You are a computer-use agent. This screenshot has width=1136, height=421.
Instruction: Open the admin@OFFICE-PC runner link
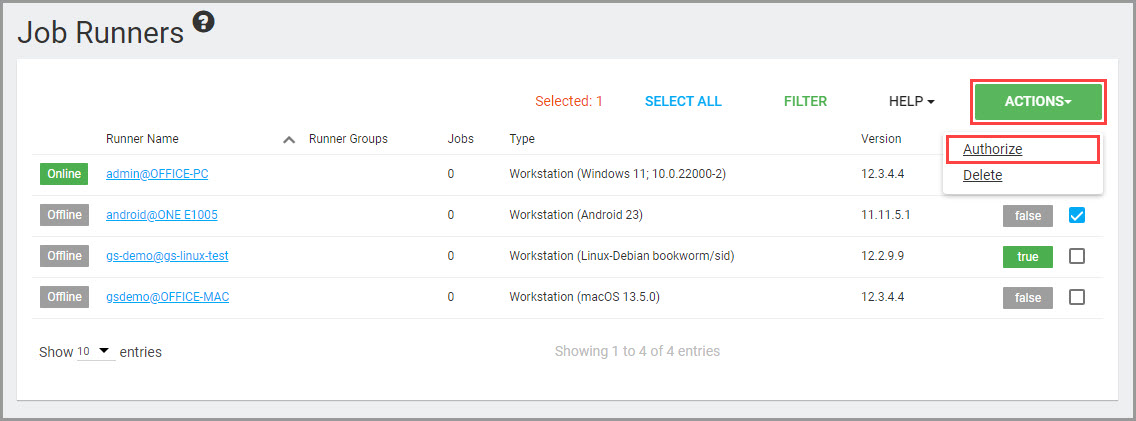tap(157, 174)
